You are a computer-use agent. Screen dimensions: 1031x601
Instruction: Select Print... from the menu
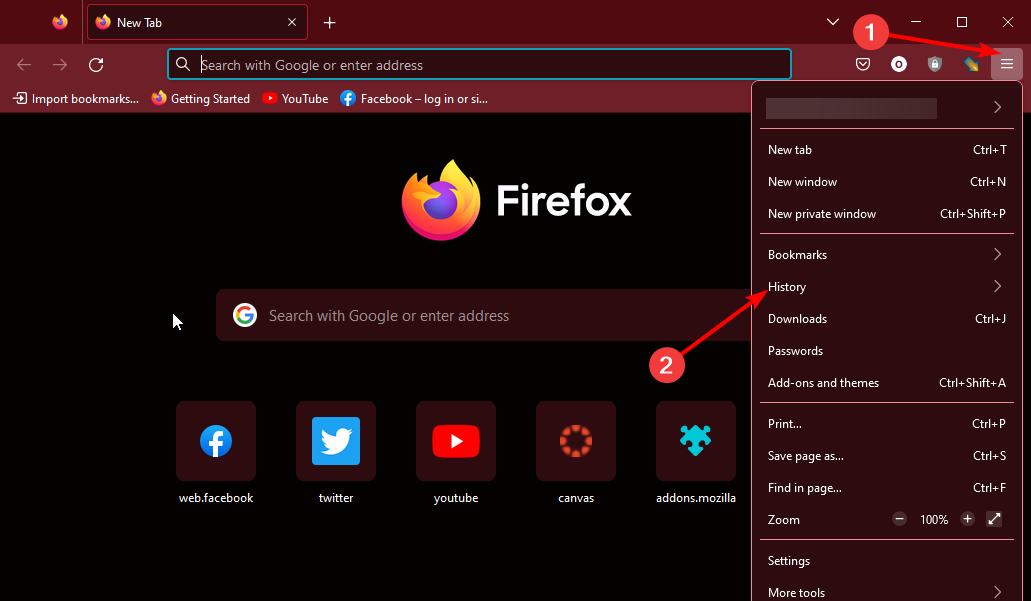tap(886, 424)
